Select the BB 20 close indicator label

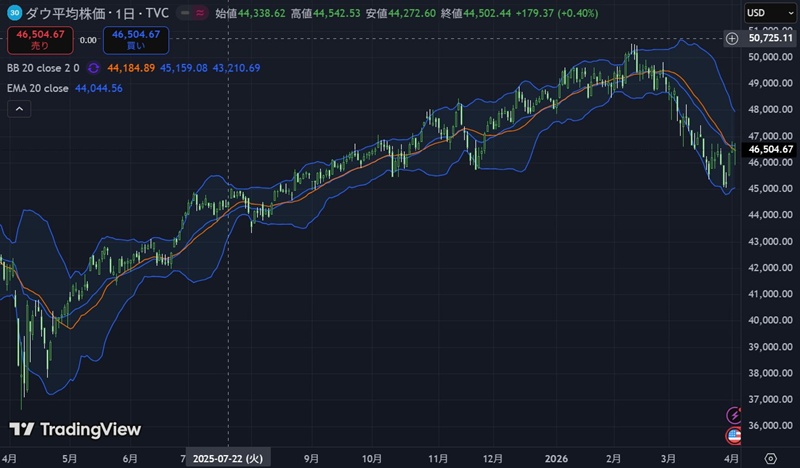pos(44,68)
